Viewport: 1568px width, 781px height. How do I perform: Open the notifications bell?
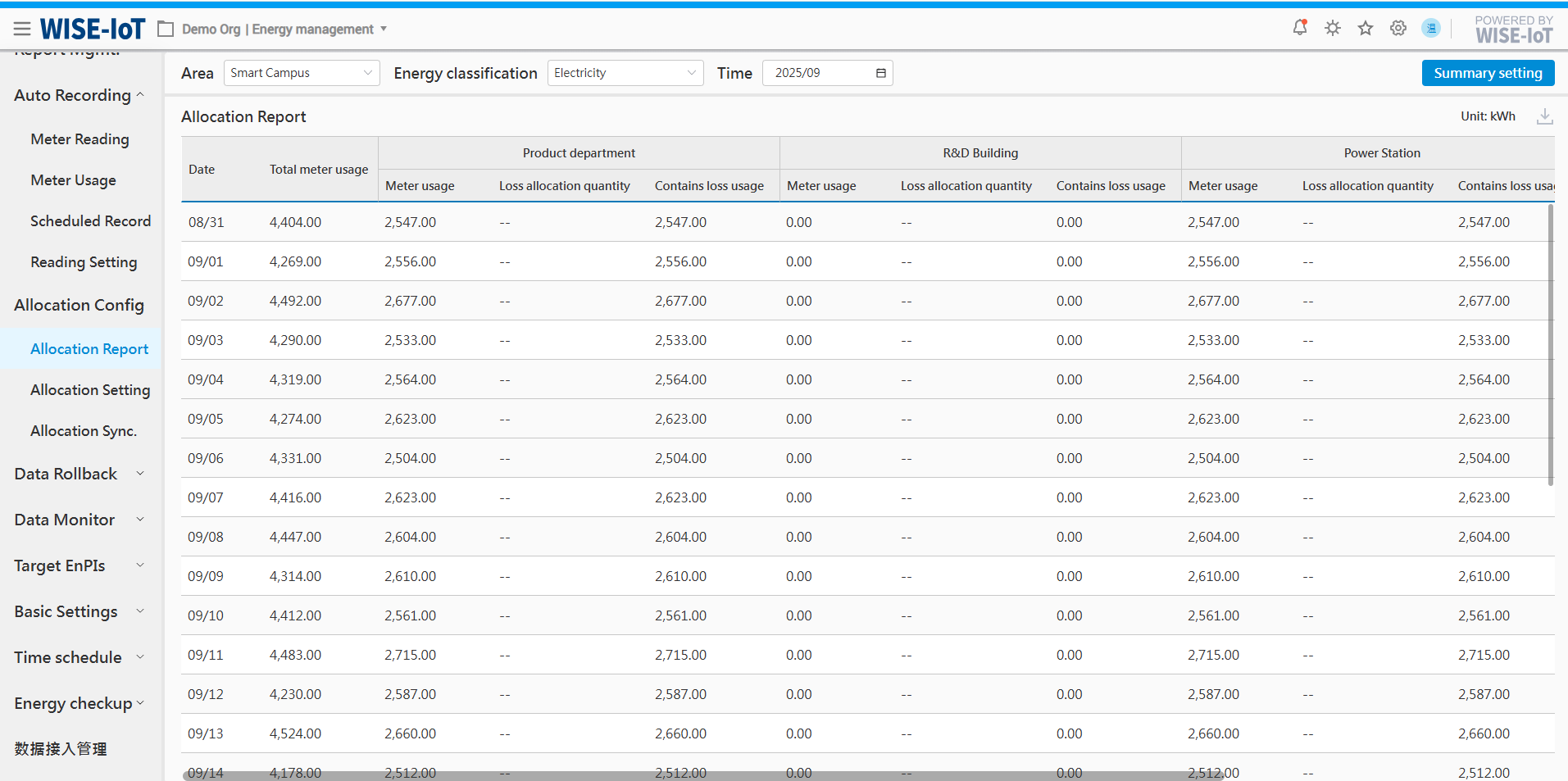click(1300, 28)
